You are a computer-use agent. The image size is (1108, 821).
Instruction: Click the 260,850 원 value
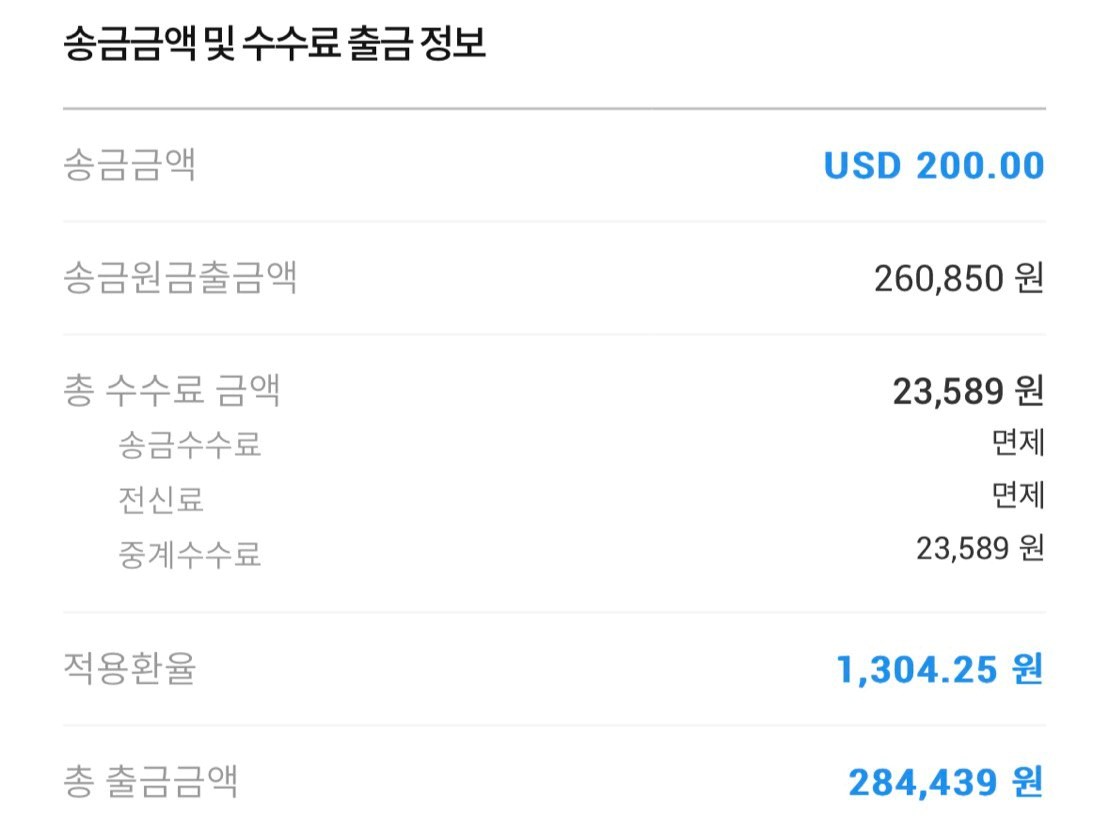(x=959, y=278)
